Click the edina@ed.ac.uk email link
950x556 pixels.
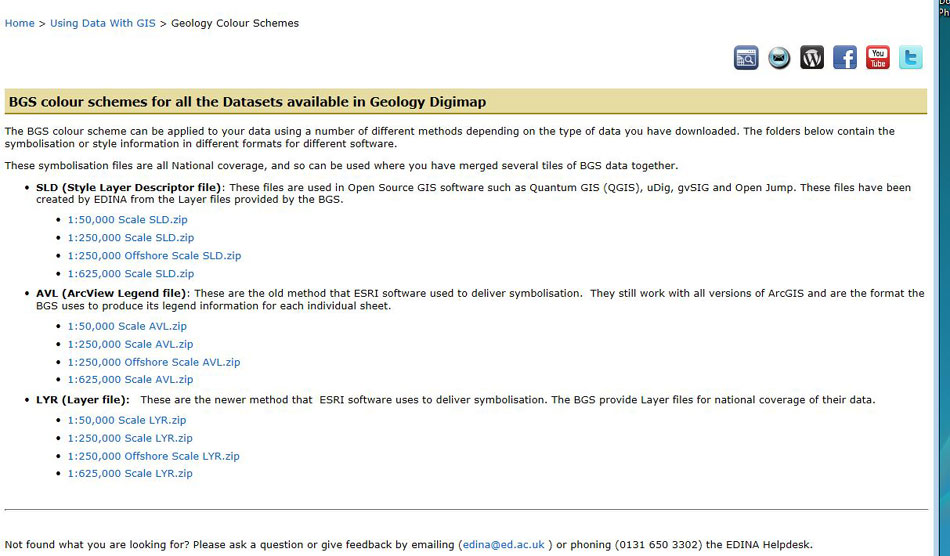click(x=503, y=545)
